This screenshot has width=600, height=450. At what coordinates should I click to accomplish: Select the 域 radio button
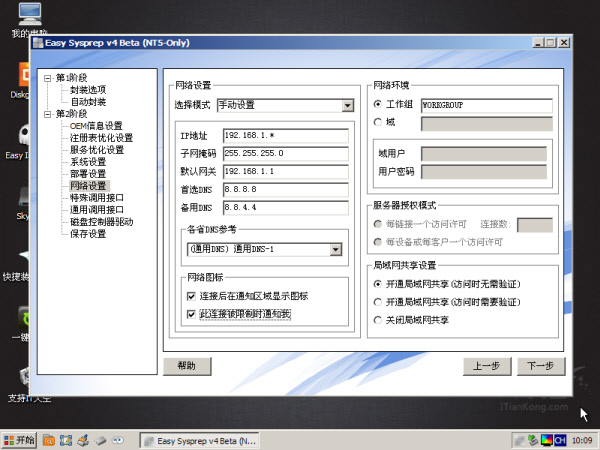(x=378, y=122)
